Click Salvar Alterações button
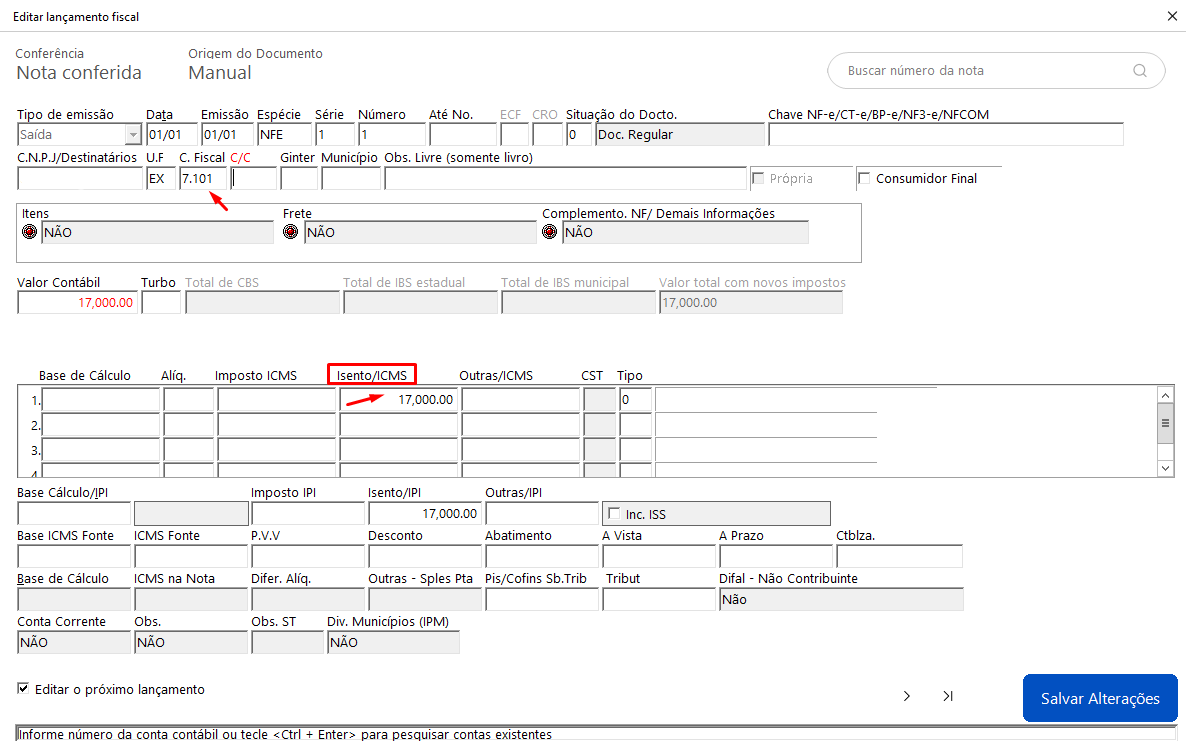 click(x=1100, y=698)
